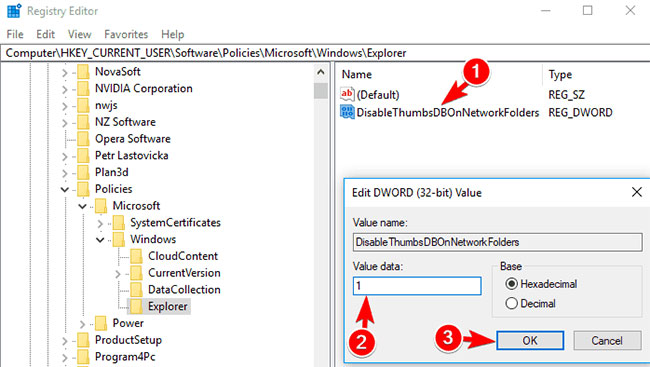
Task: Expand the SystemCertificates key
Action: [100, 224]
